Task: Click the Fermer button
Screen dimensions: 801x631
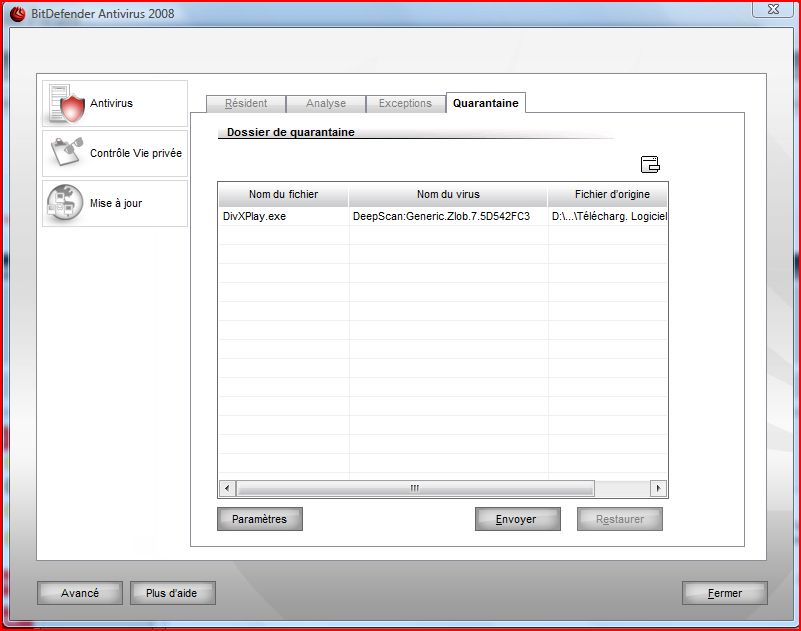Action: [x=725, y=593]
